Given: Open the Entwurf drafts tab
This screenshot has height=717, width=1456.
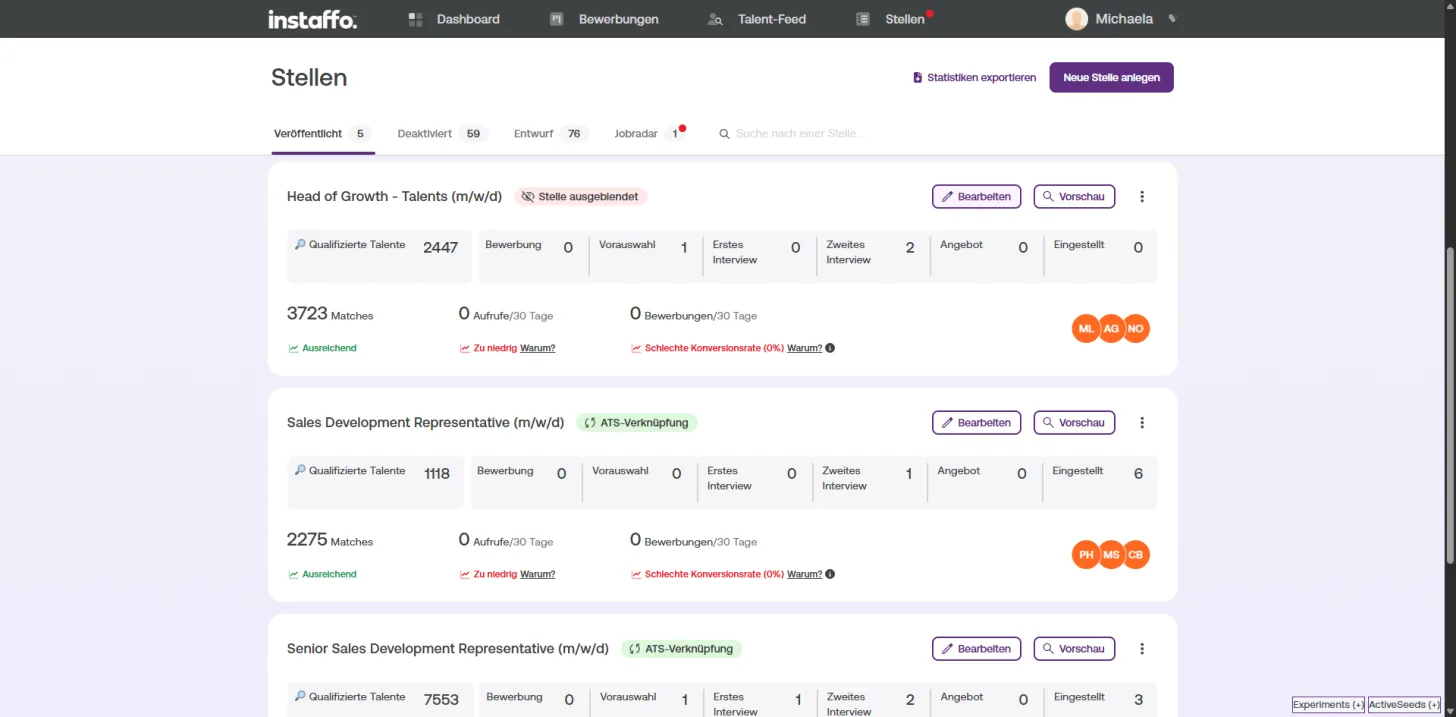Looking at the screenshot, I should point(551,133).
